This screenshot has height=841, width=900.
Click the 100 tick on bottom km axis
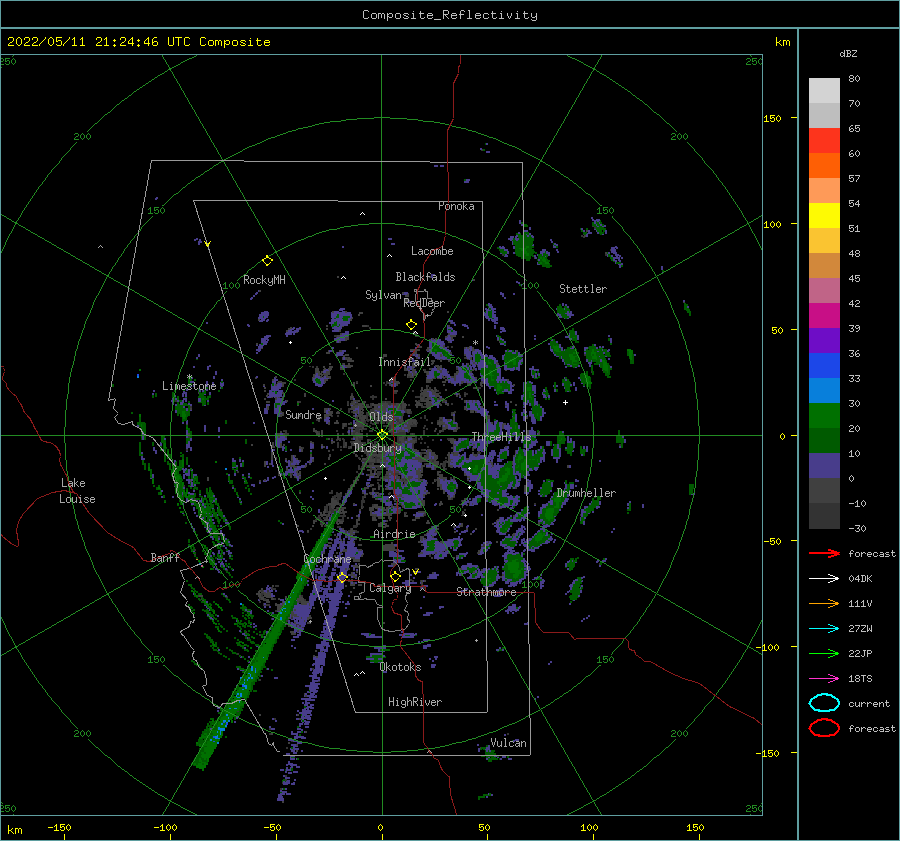(589, 827)
